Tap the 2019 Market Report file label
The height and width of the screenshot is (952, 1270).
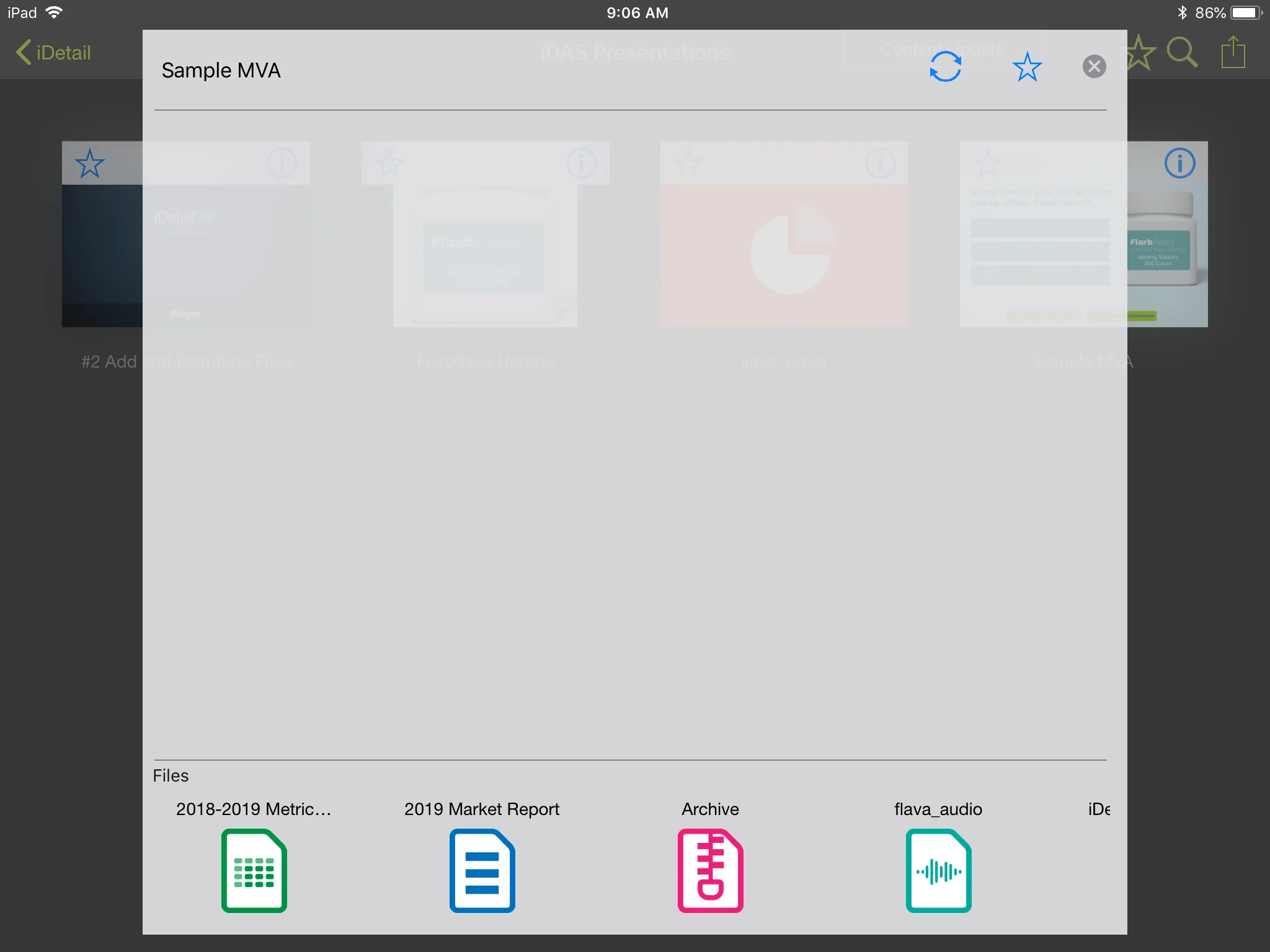[482, 809]
